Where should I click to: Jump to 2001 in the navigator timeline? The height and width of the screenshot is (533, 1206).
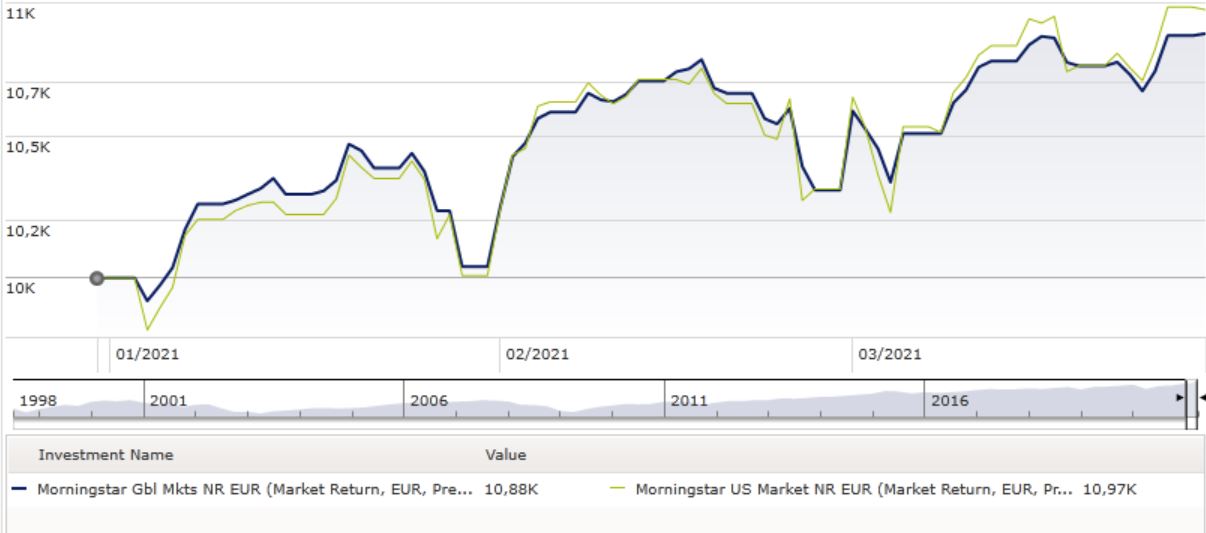tap(167, 401)
